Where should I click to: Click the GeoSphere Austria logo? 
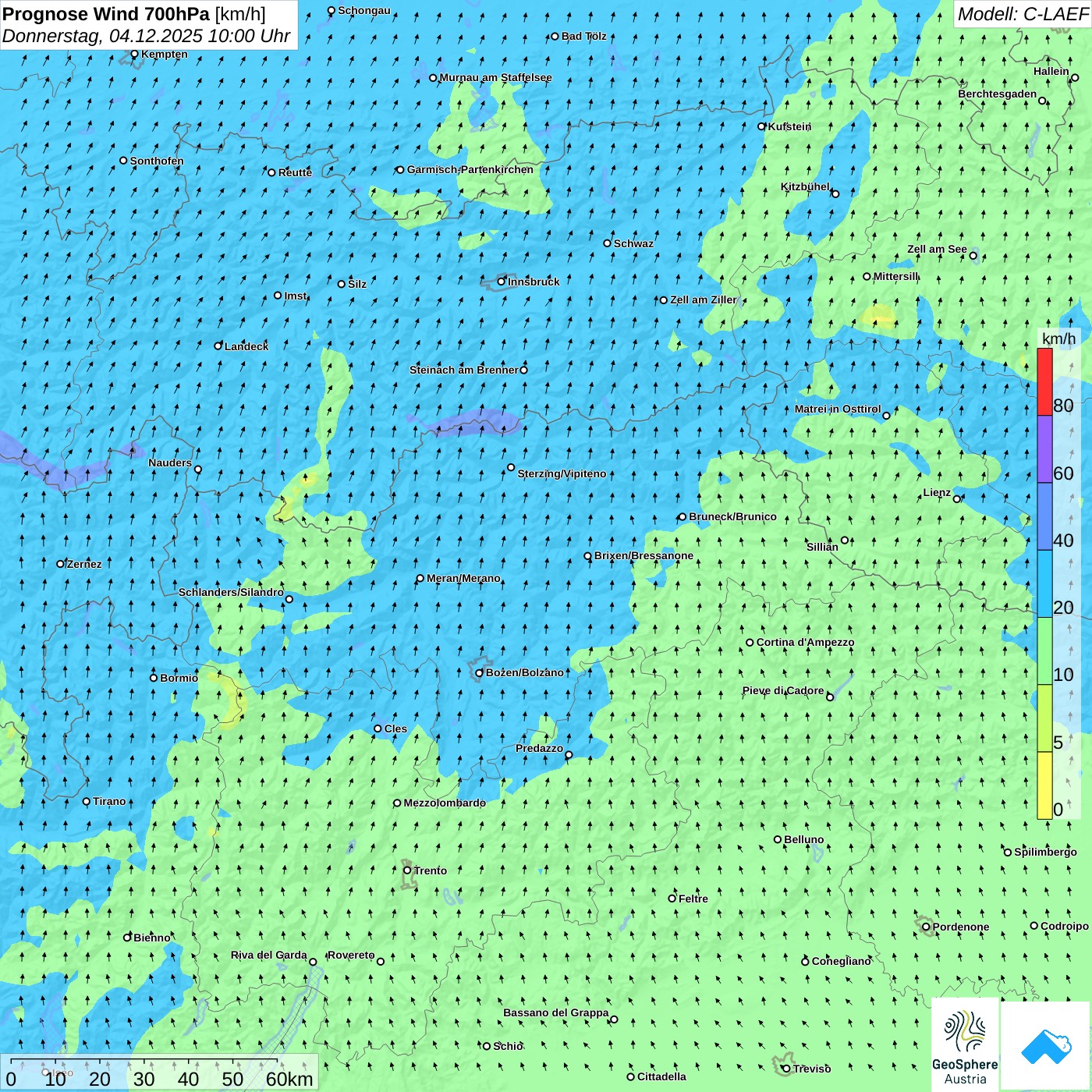pyautogui.click(x=965, y=1046)
